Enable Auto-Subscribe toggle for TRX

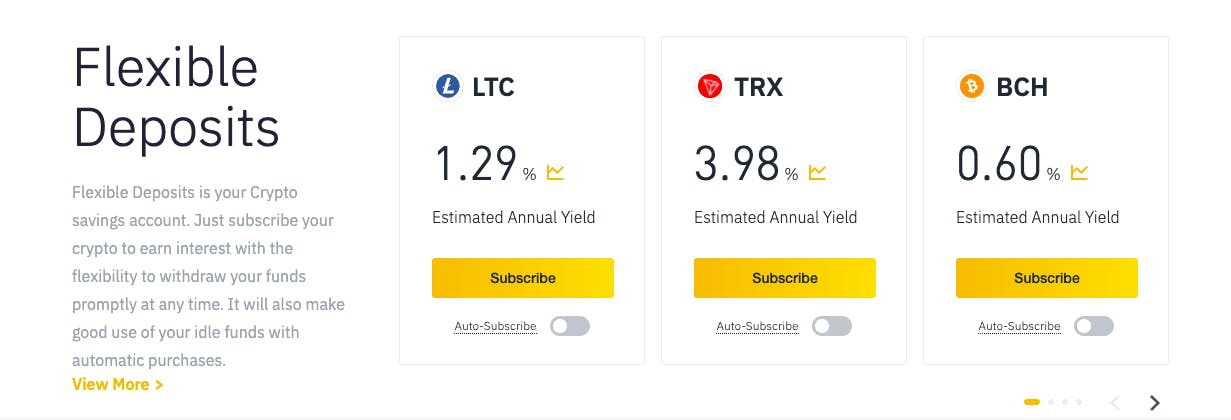click(832, 326)
